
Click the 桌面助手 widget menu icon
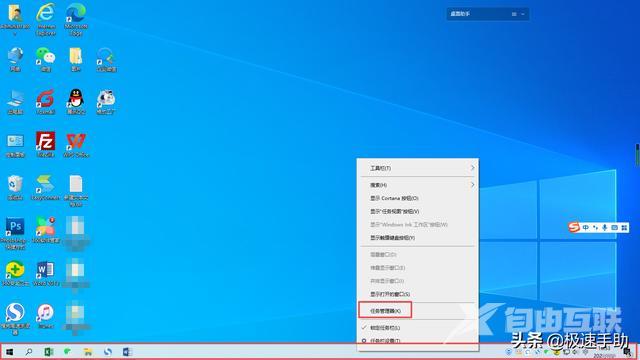514,14
